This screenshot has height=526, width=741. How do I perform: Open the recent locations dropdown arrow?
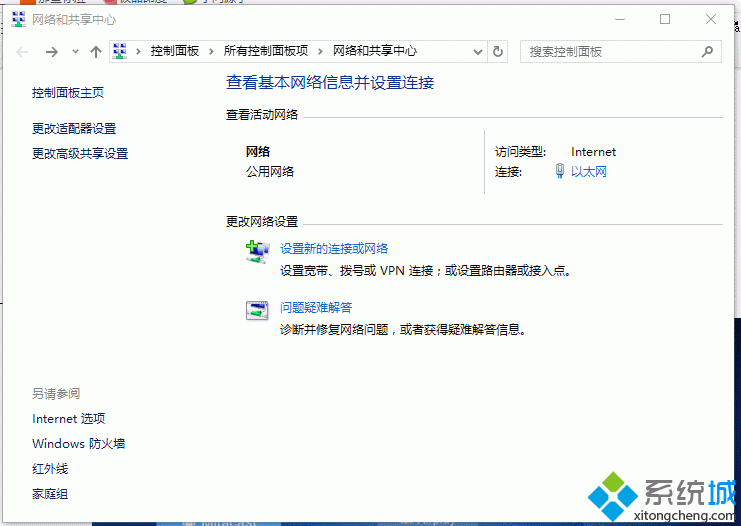[75, 52]
